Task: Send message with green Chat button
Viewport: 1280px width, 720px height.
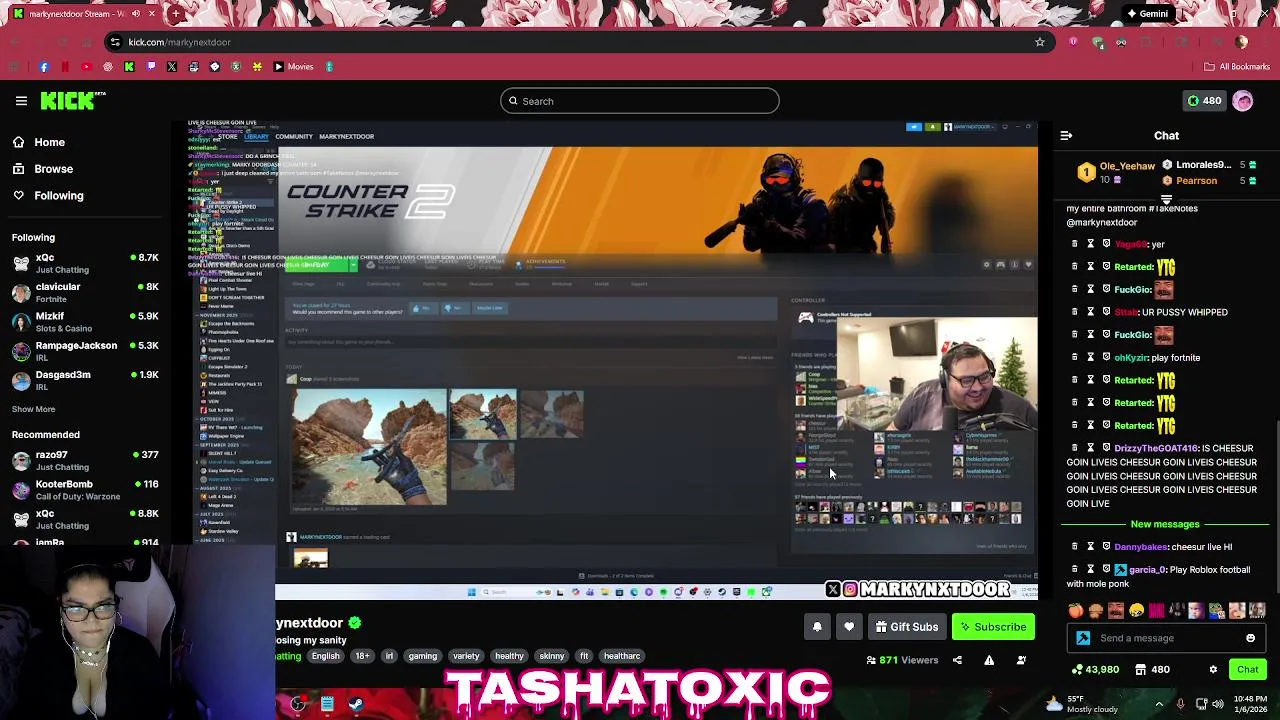Action: 1247,670
